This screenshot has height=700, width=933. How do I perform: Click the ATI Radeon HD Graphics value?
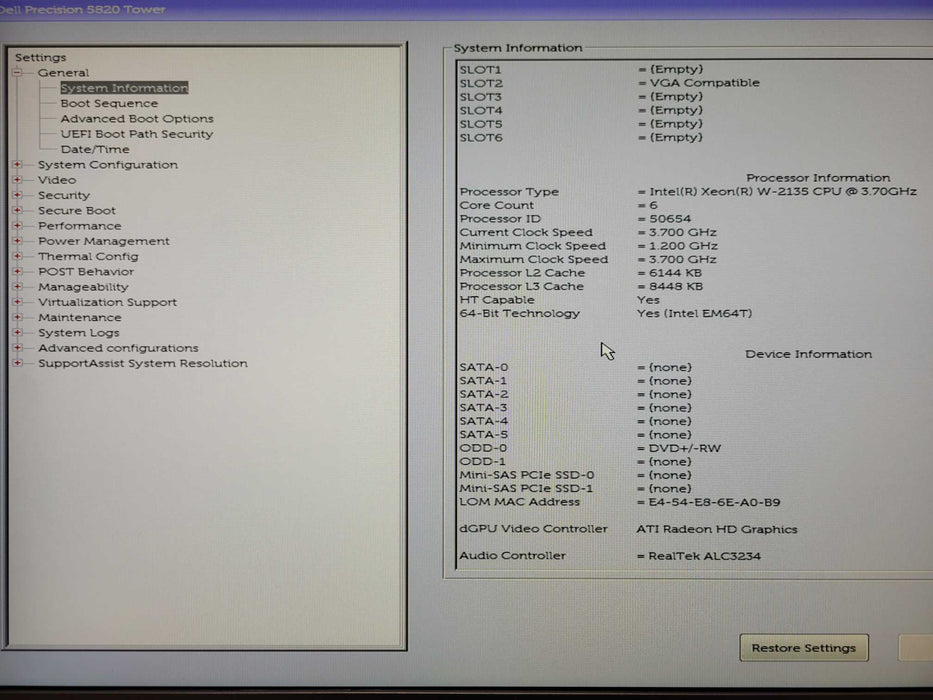point(716,529)
